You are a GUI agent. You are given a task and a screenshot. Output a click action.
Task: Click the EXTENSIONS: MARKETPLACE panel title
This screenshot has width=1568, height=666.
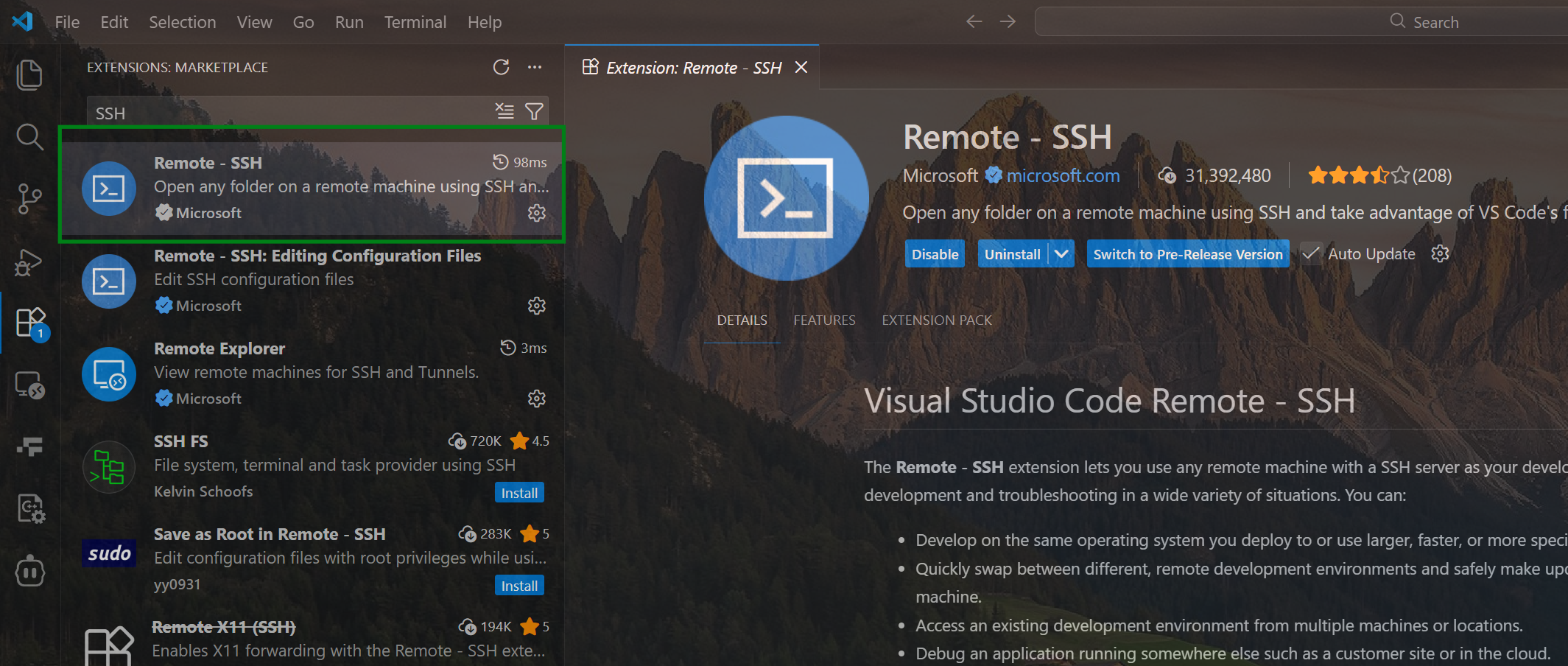click(177, 67)
